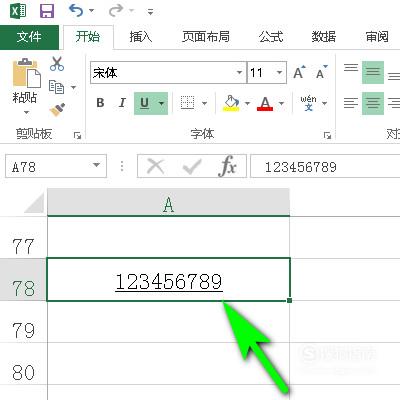Viewport: 400px width, 400px height.
Task: Select row 79 header
Action: pyautogui.click(x=23, y=321)
